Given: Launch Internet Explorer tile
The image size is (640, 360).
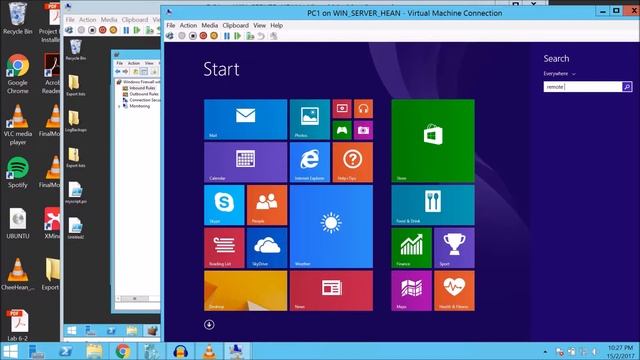Looking at the screenshot, I should [x=310, y=162].
